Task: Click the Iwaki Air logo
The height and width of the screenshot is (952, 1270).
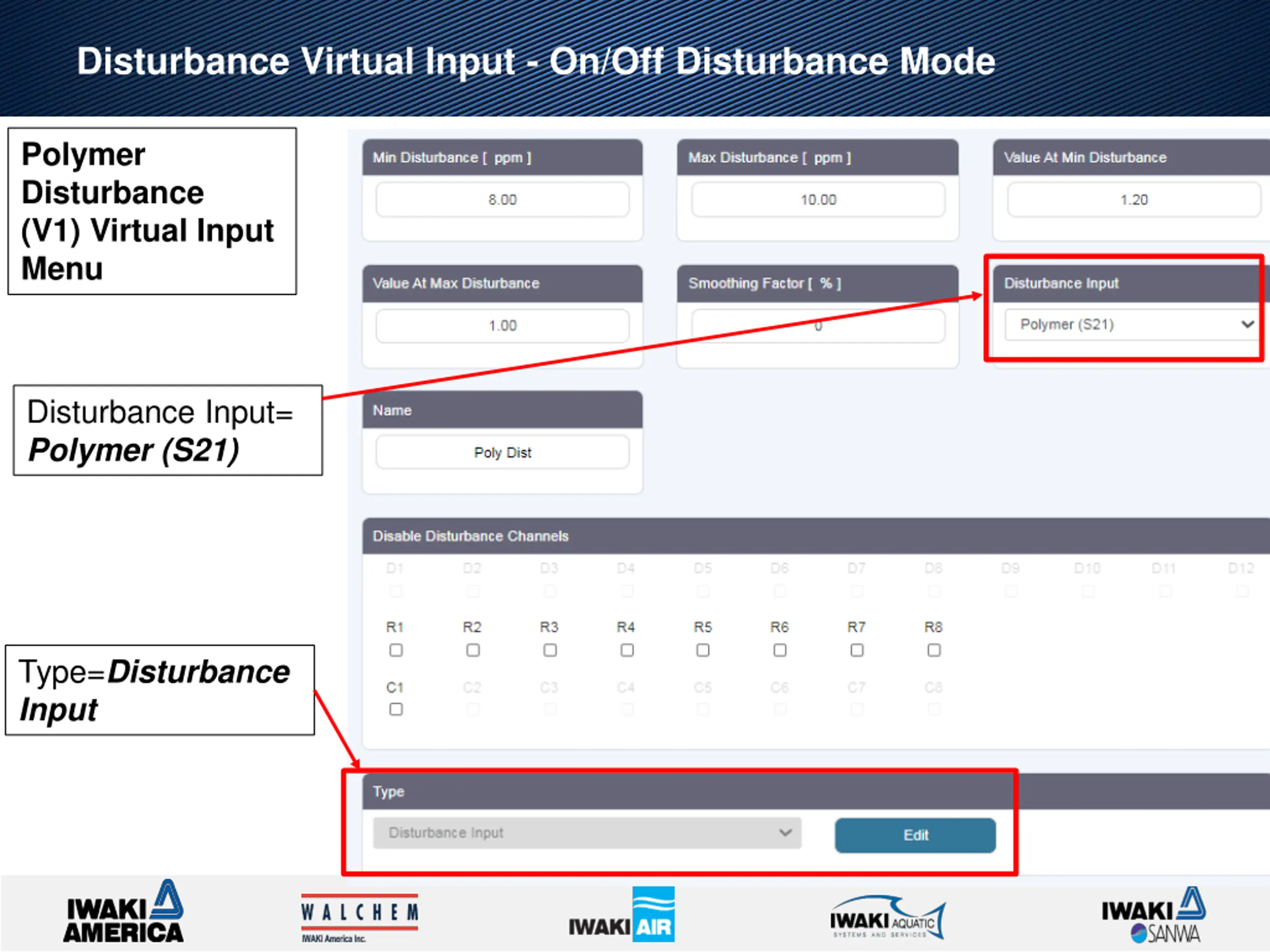Action: pyautogui.click(x=623, y=915)
